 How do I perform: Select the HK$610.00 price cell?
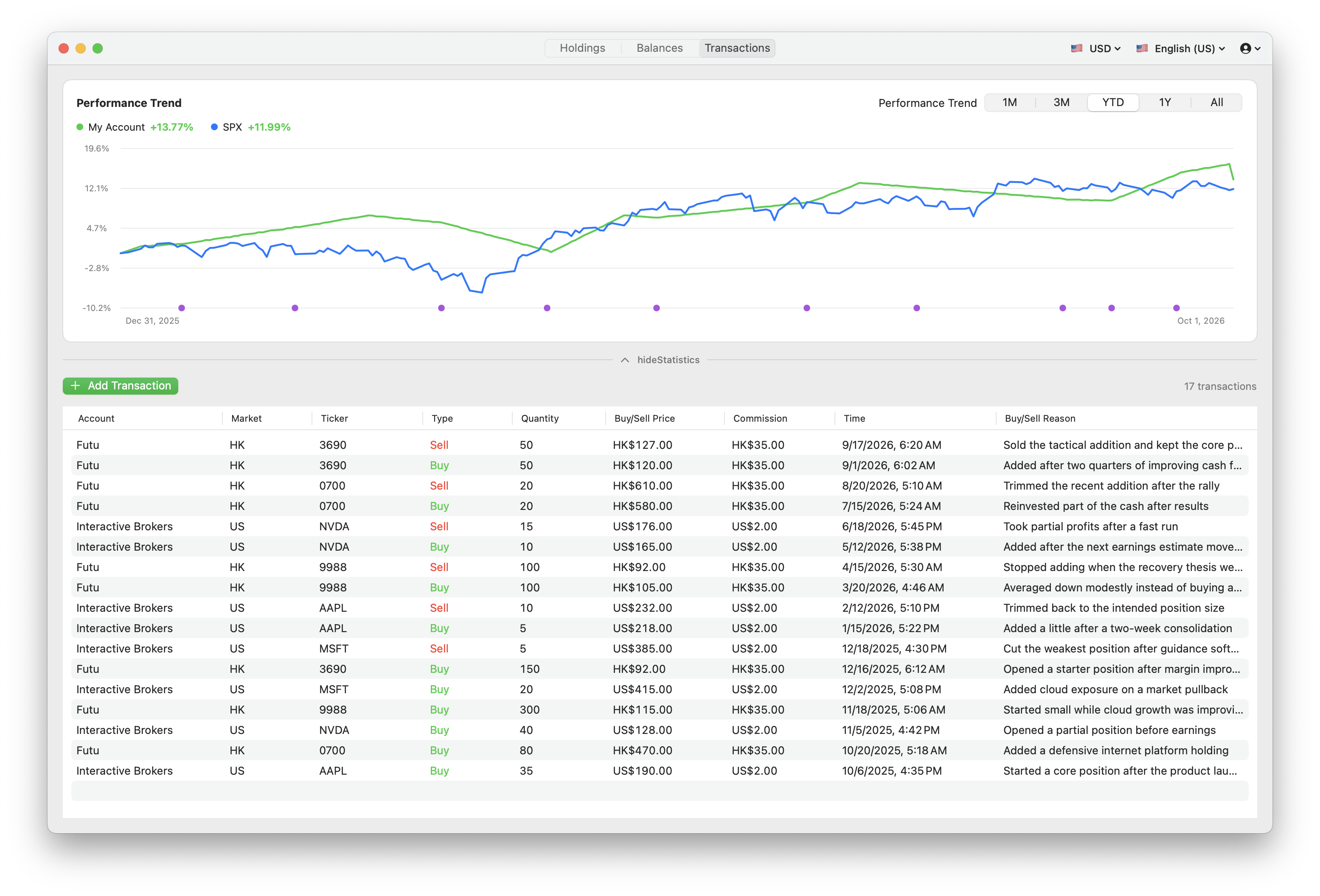click(643, 486)
